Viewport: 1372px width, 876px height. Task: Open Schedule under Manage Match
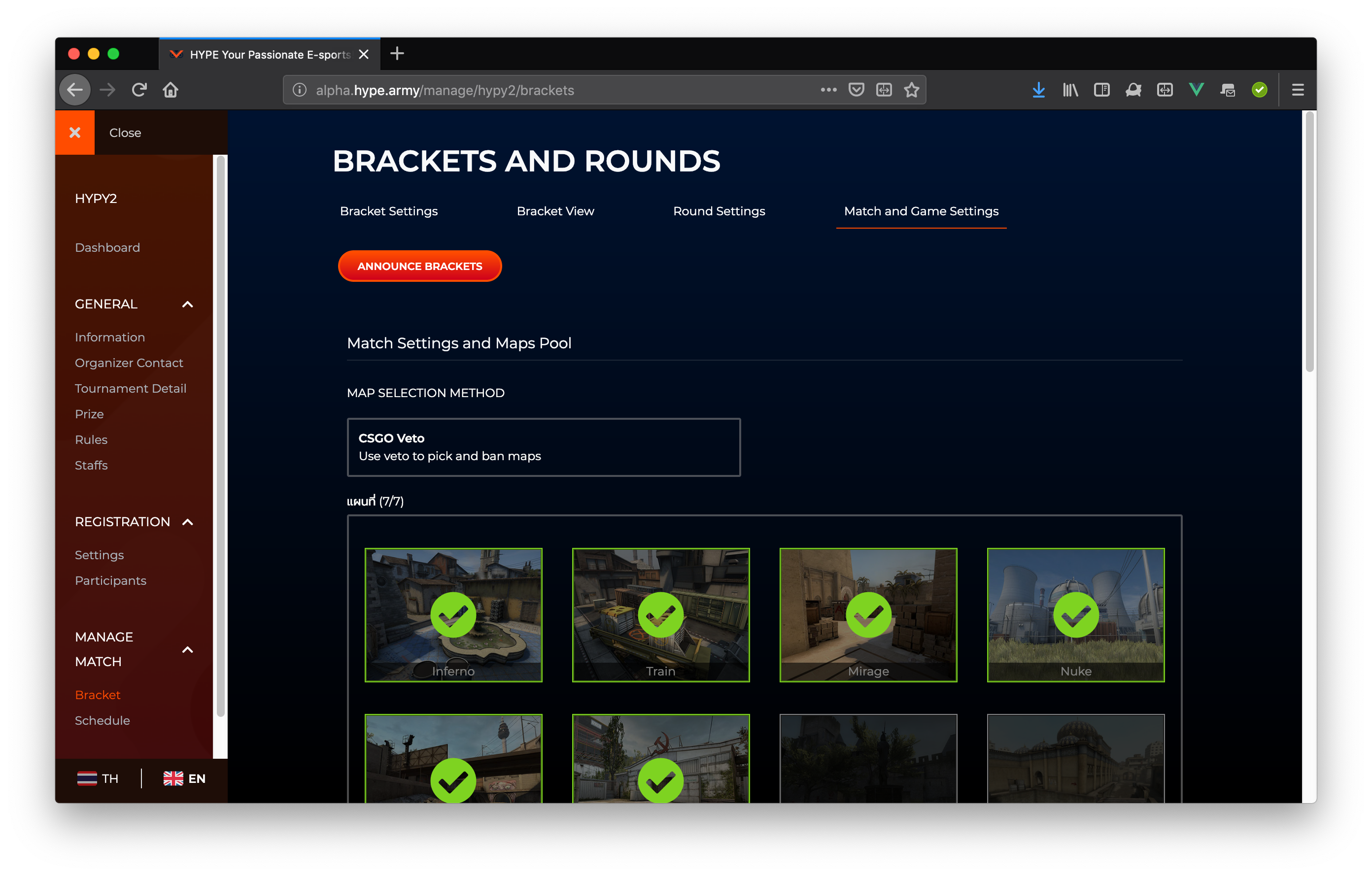(x=102, y=720)
